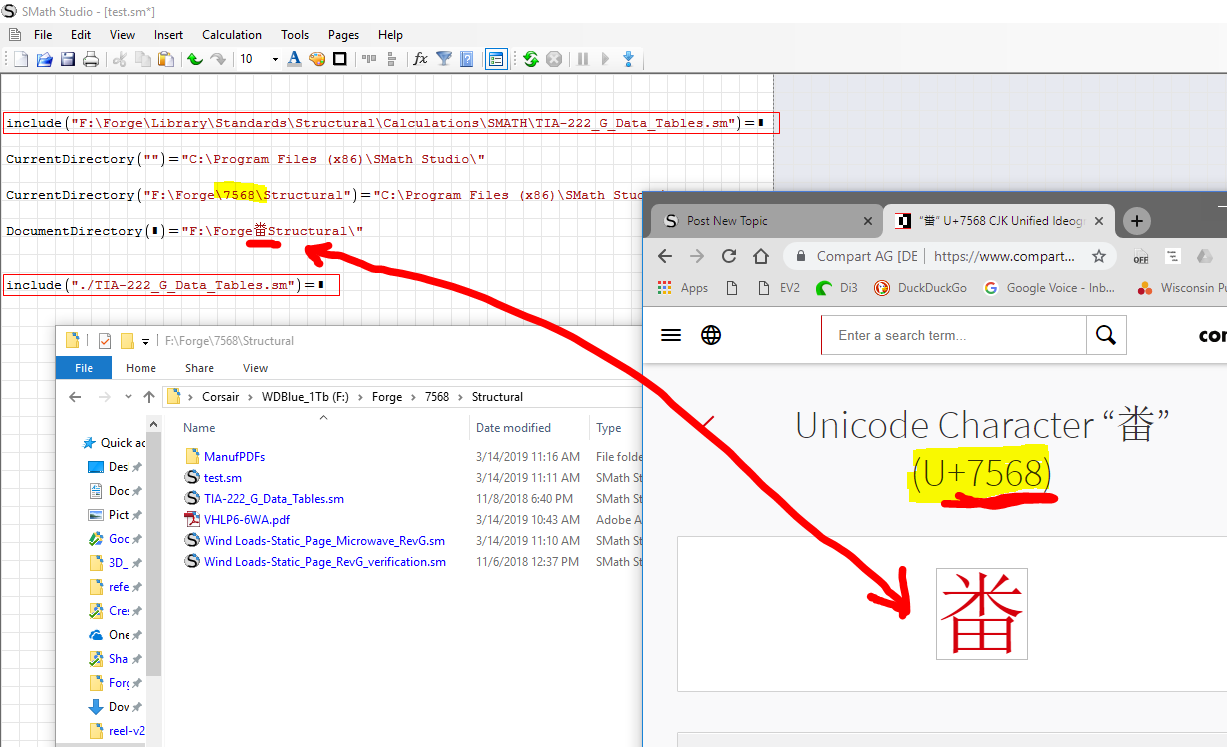This screenshot has height=747, width=1227.
Task: Click the search magnifier button on Compart
Action: click(x=1106, y=335)
